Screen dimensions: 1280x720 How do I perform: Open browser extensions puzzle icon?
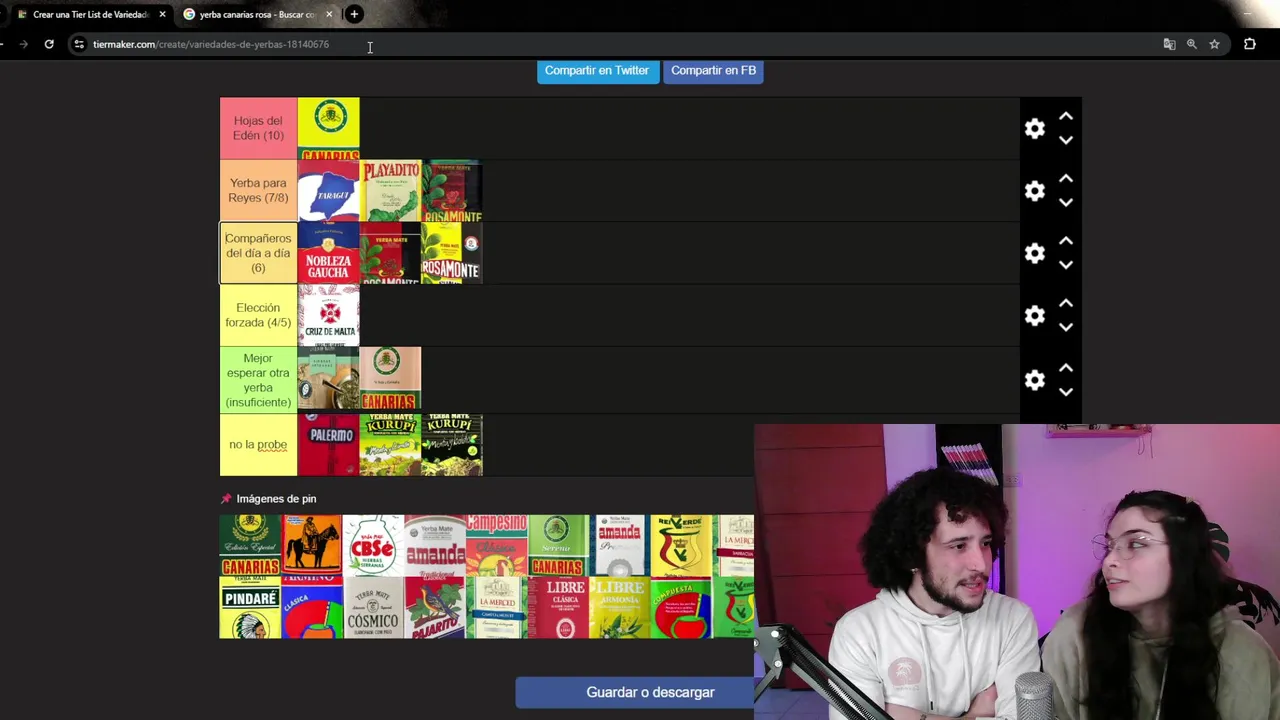pyautogui.click(x=1250, y=44)
